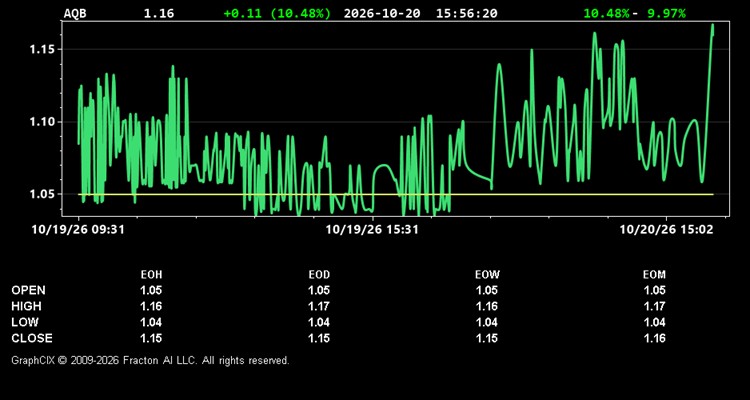Click the 10/20/26 15:02 time axis label
The height and width of the screenshot is (400, 750).
point(666,230)
